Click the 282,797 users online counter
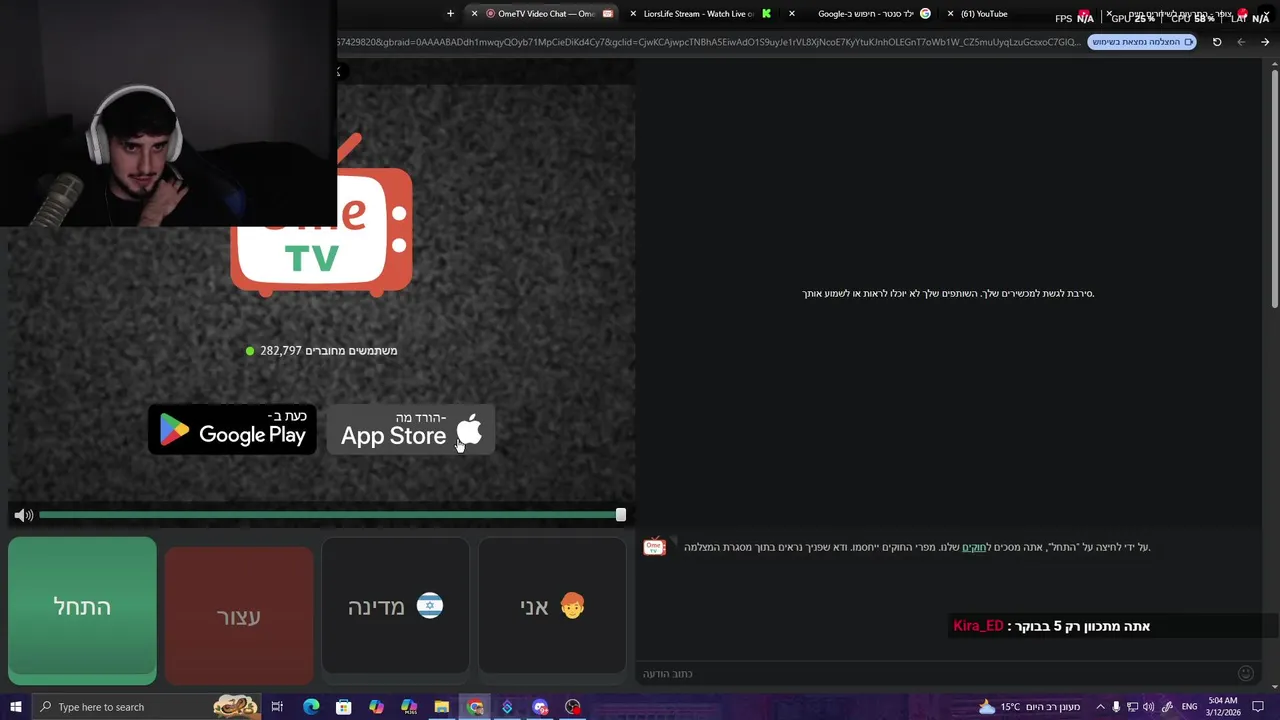The width and height of the screenshot is (1280, 720). coord(321,351)
